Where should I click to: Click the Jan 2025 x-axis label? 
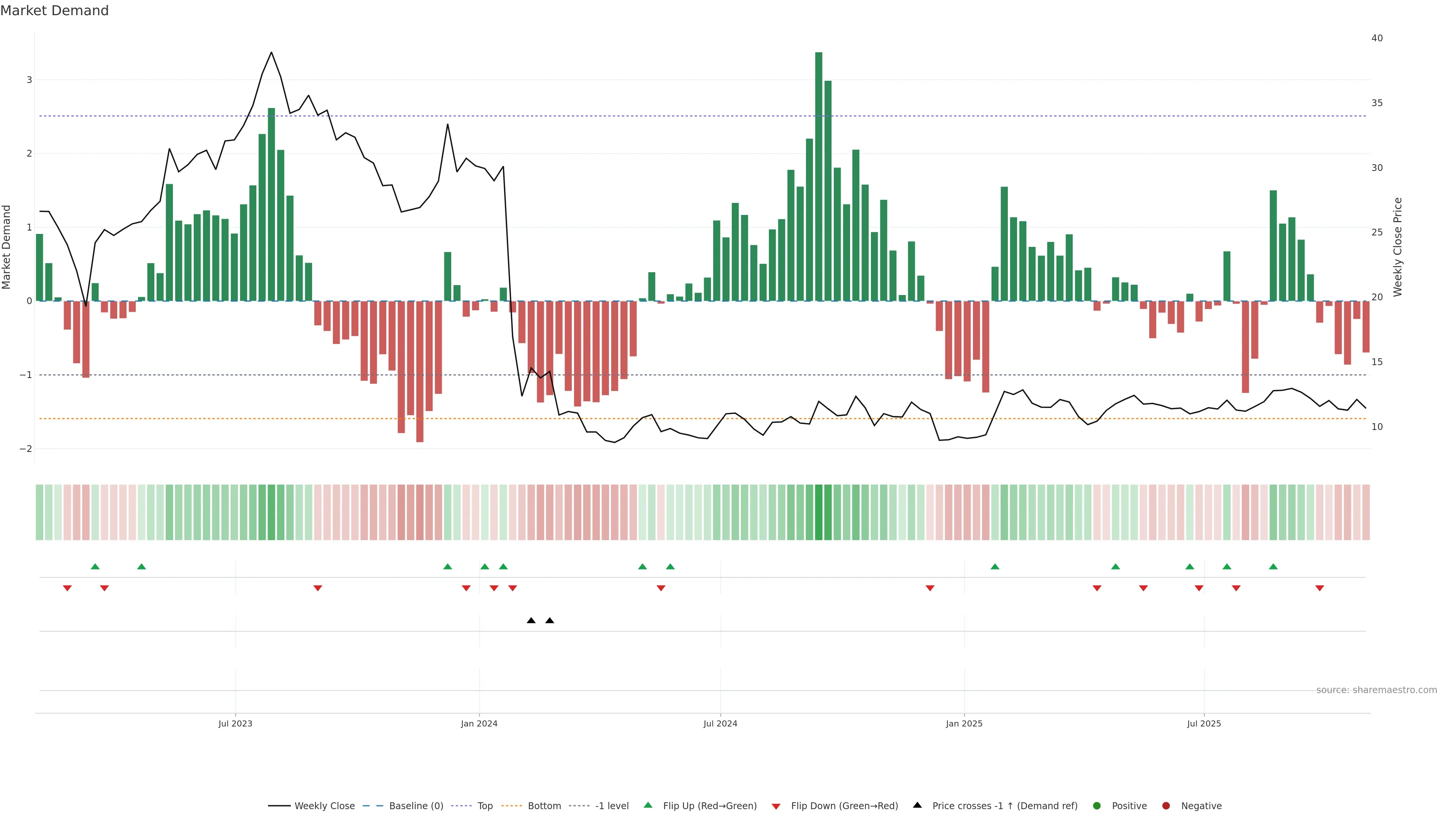(964, 723)
